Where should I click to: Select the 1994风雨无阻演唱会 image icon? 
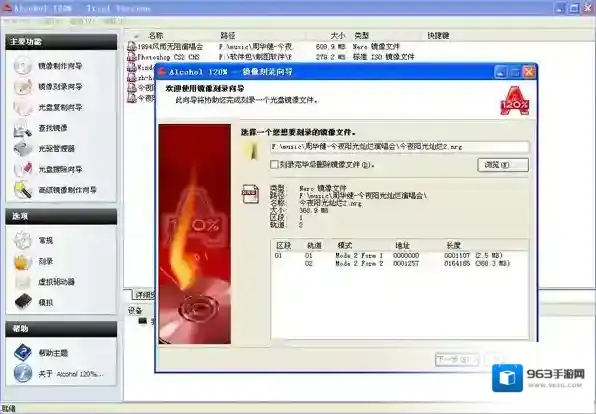(x=132, y=46)
